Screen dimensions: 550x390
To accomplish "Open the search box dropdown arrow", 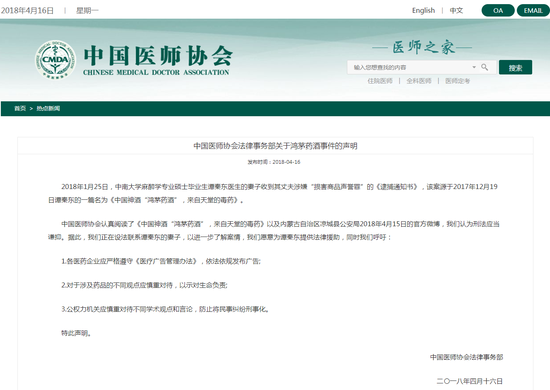I will pos(474,67).
